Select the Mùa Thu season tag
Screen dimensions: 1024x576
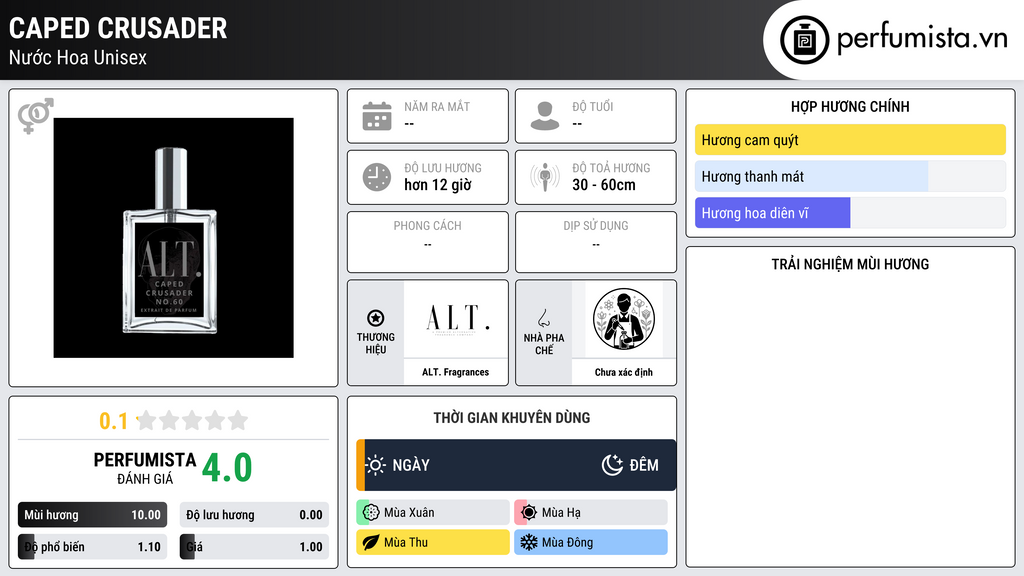tap(433, 542)
